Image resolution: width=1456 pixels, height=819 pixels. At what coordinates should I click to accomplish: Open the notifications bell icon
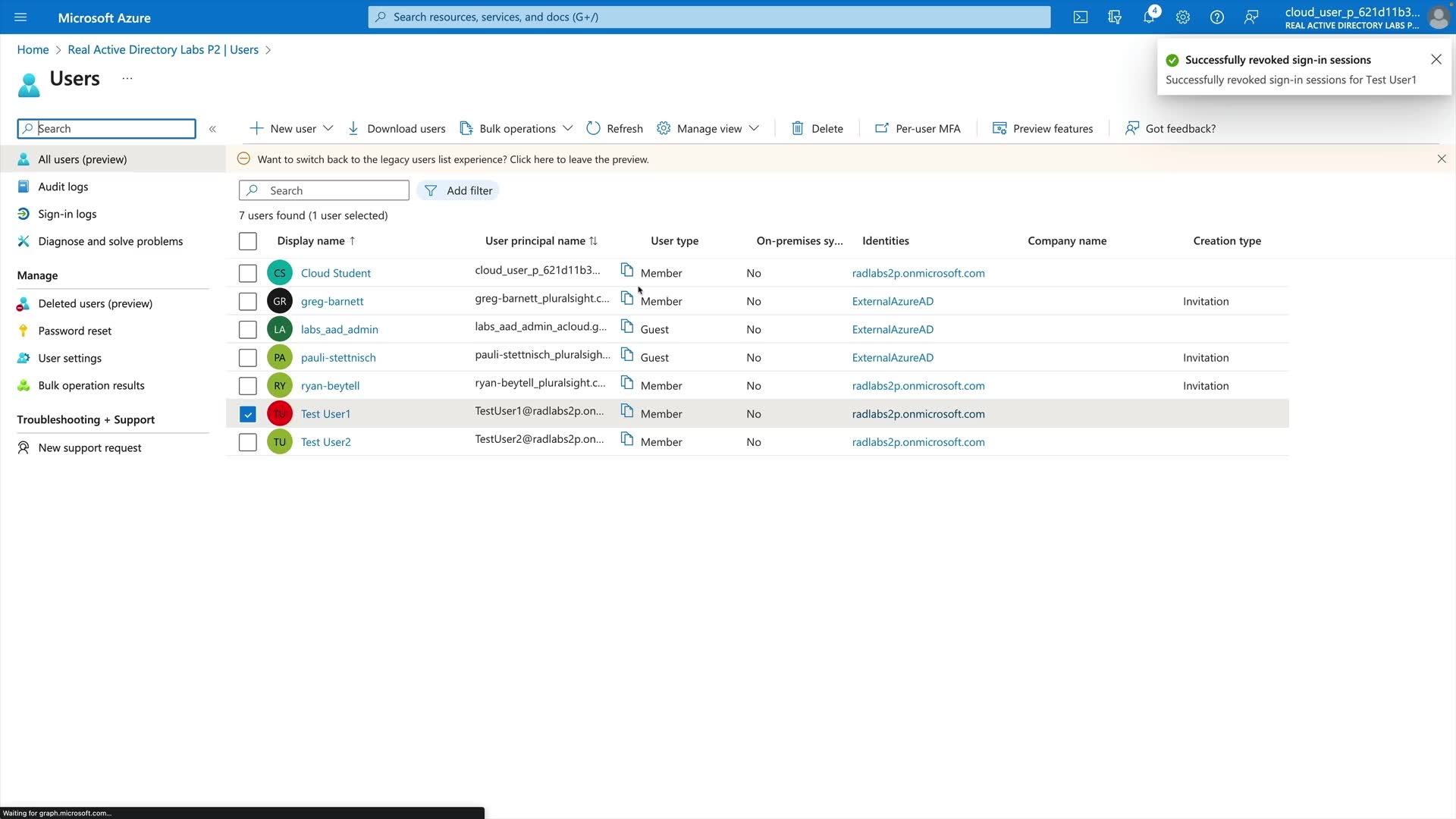pos(1148,17)
